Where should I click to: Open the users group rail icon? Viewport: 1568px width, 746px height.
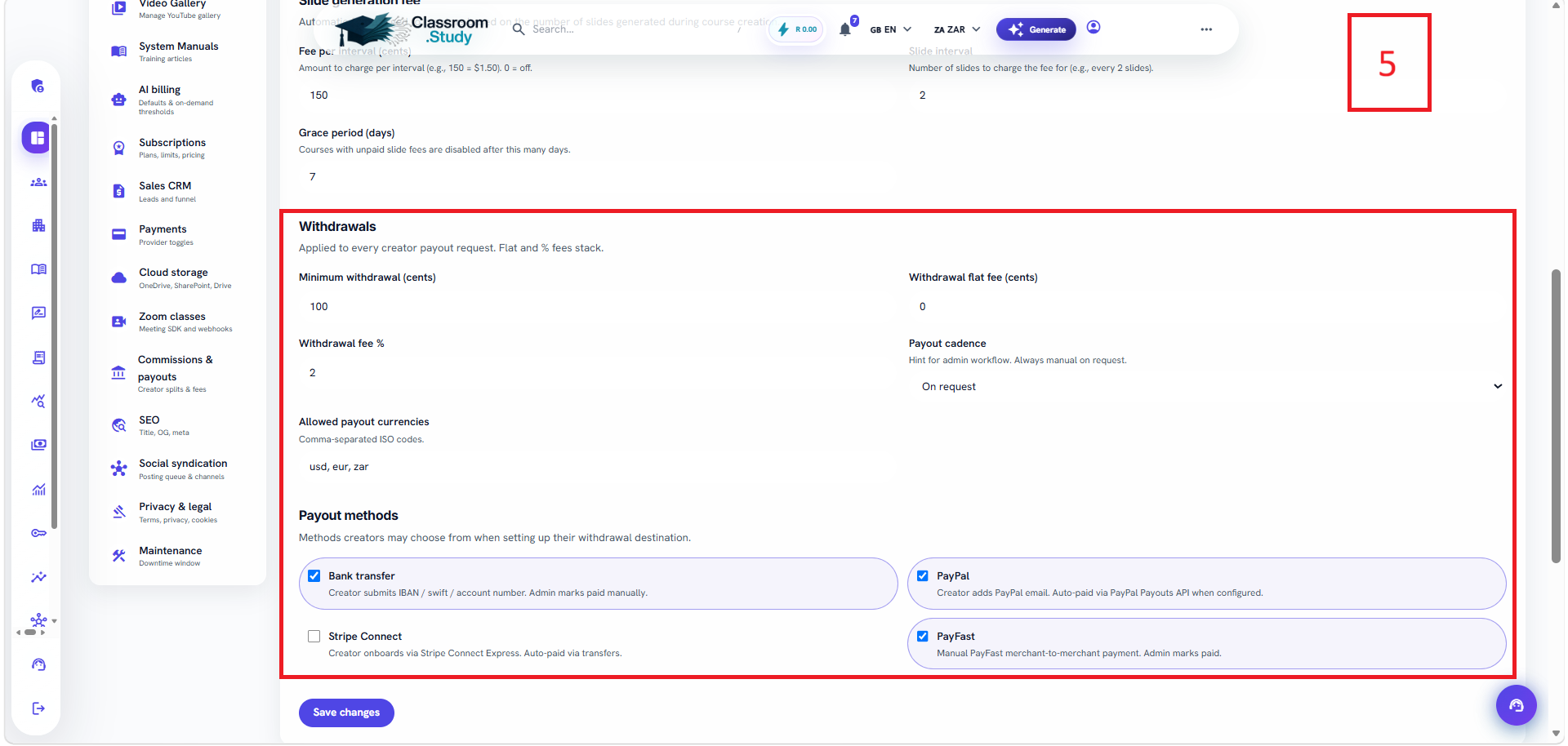click(38, 182)
